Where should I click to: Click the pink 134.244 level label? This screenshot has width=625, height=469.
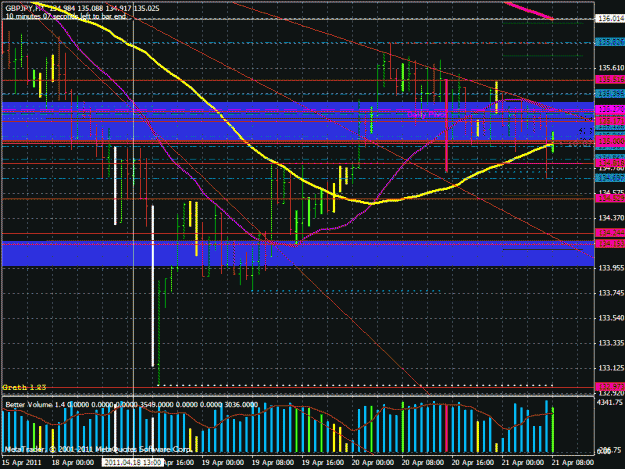610,233
